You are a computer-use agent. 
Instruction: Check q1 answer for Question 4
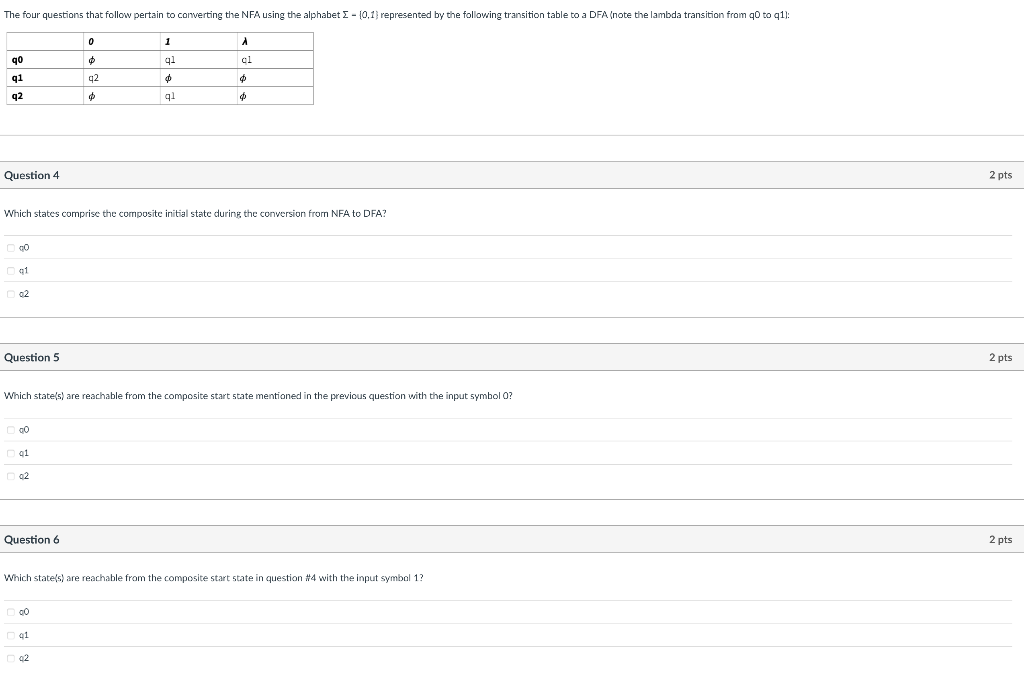point(10,270)
